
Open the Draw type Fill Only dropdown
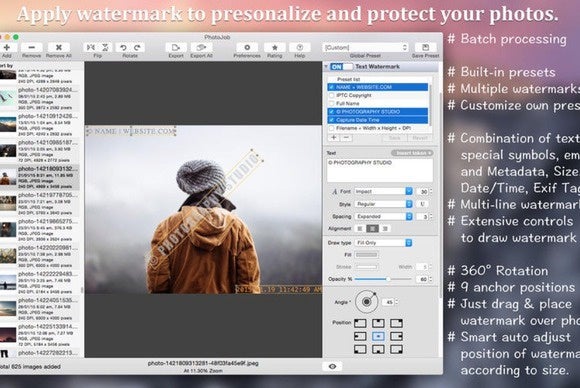(383, 243)
